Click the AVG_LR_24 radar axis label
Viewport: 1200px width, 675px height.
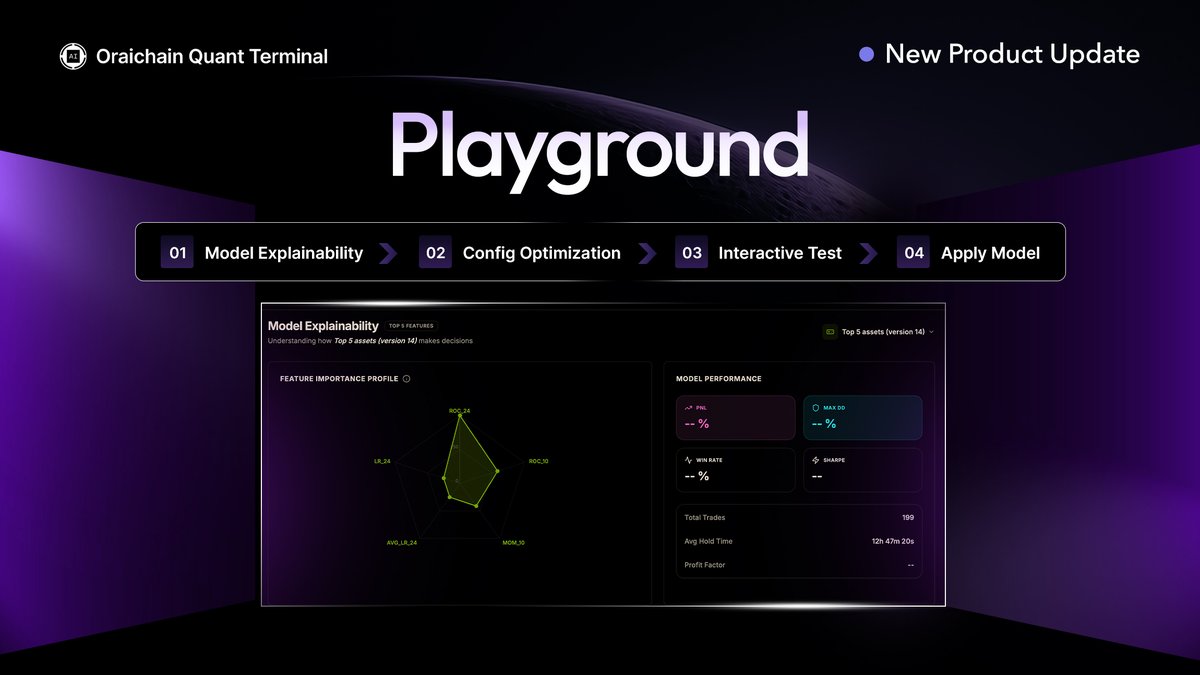pyautogui.click(x=401, y=542)
